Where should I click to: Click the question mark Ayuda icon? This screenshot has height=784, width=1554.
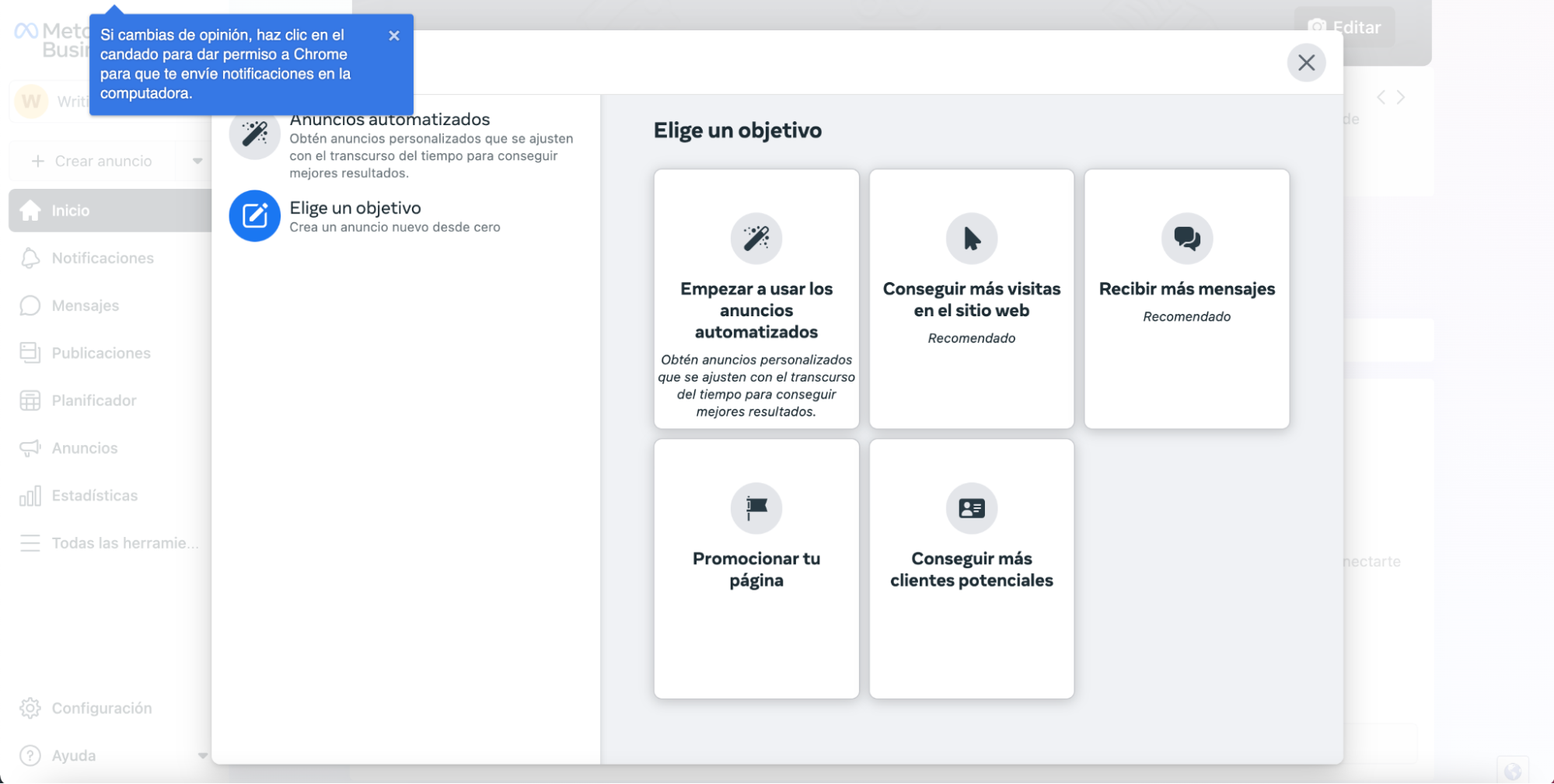pos(30,755)
